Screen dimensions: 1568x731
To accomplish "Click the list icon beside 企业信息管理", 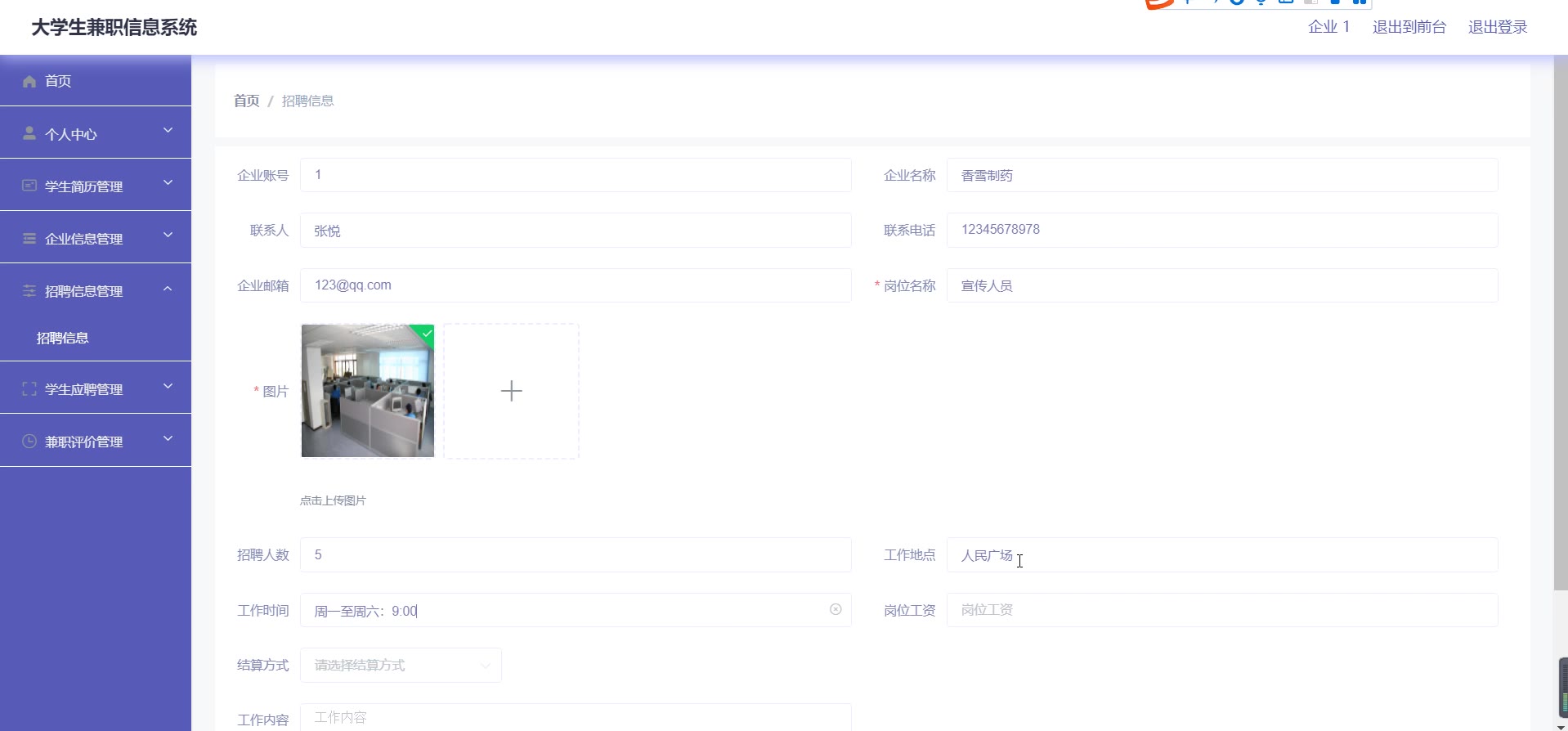I will 29,238.
